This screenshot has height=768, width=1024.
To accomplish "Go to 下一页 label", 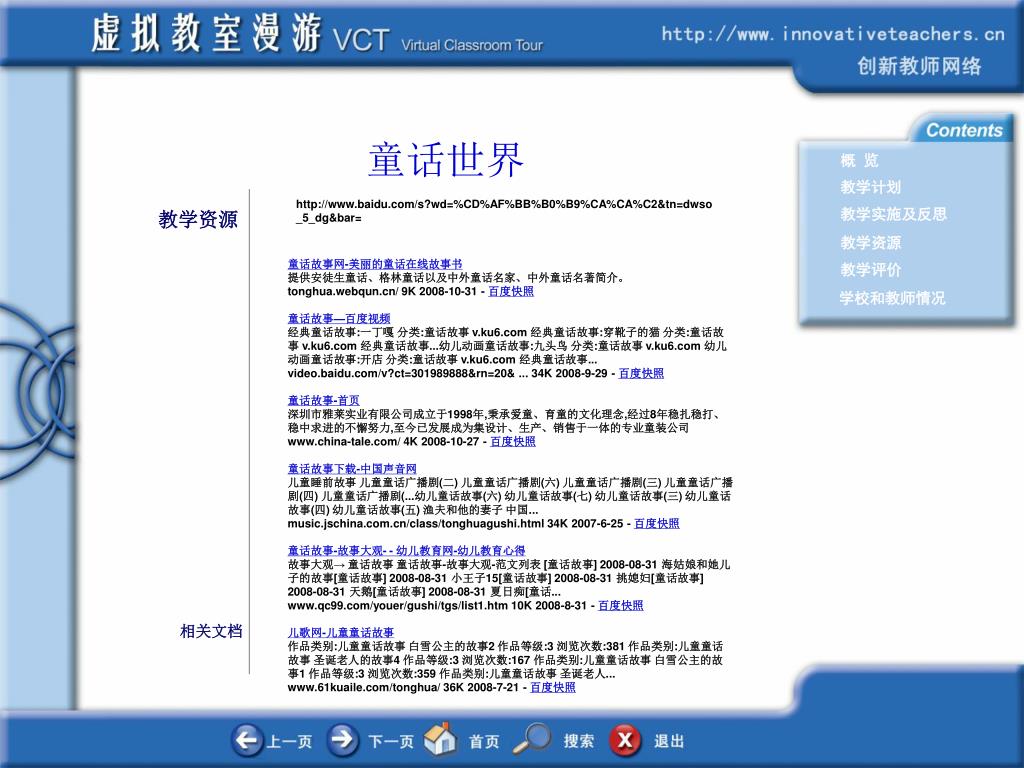I will pyautogui.click(x=391, y=742).
